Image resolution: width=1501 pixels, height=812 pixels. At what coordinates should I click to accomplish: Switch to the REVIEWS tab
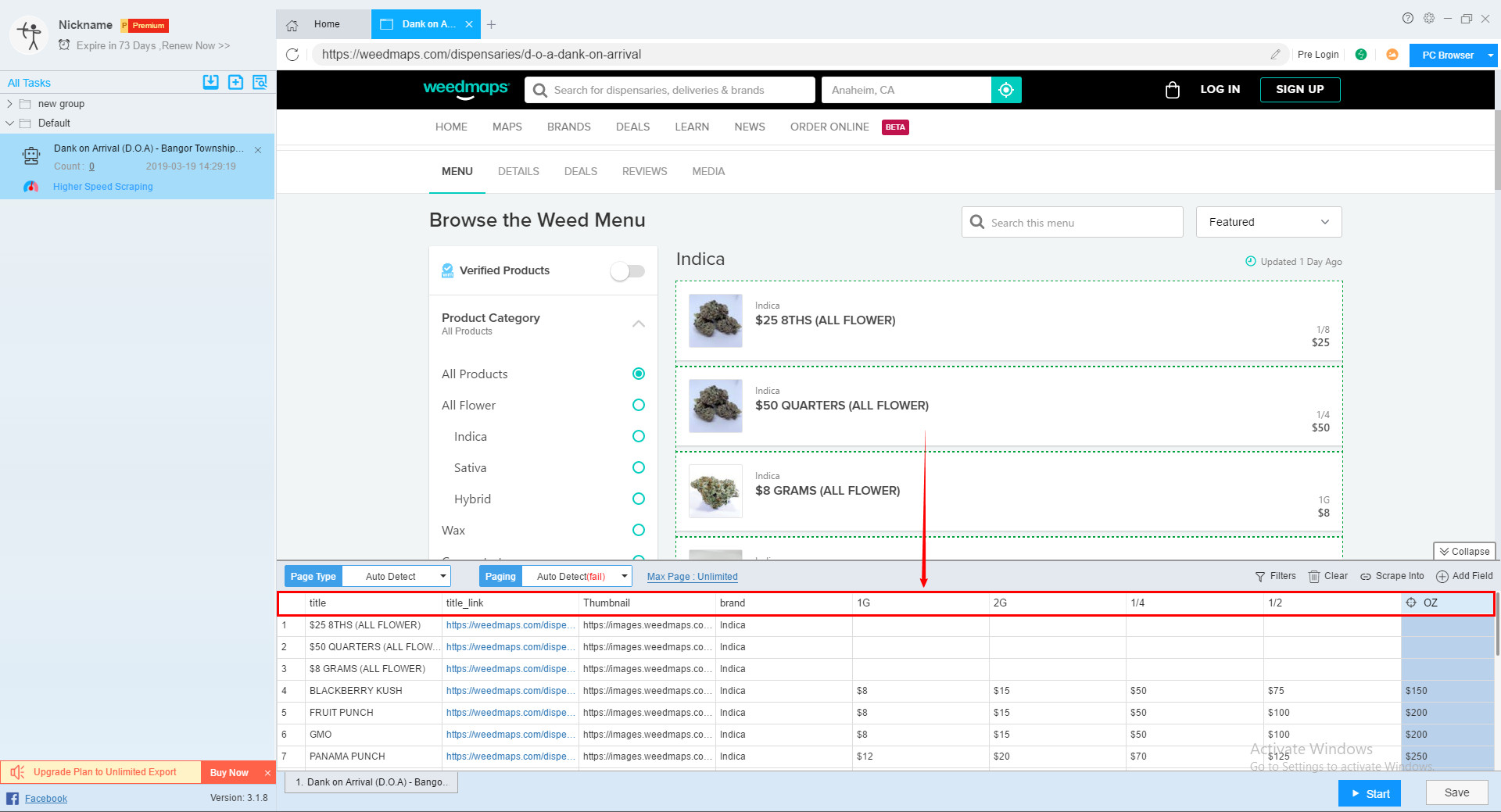pos(644,171)
